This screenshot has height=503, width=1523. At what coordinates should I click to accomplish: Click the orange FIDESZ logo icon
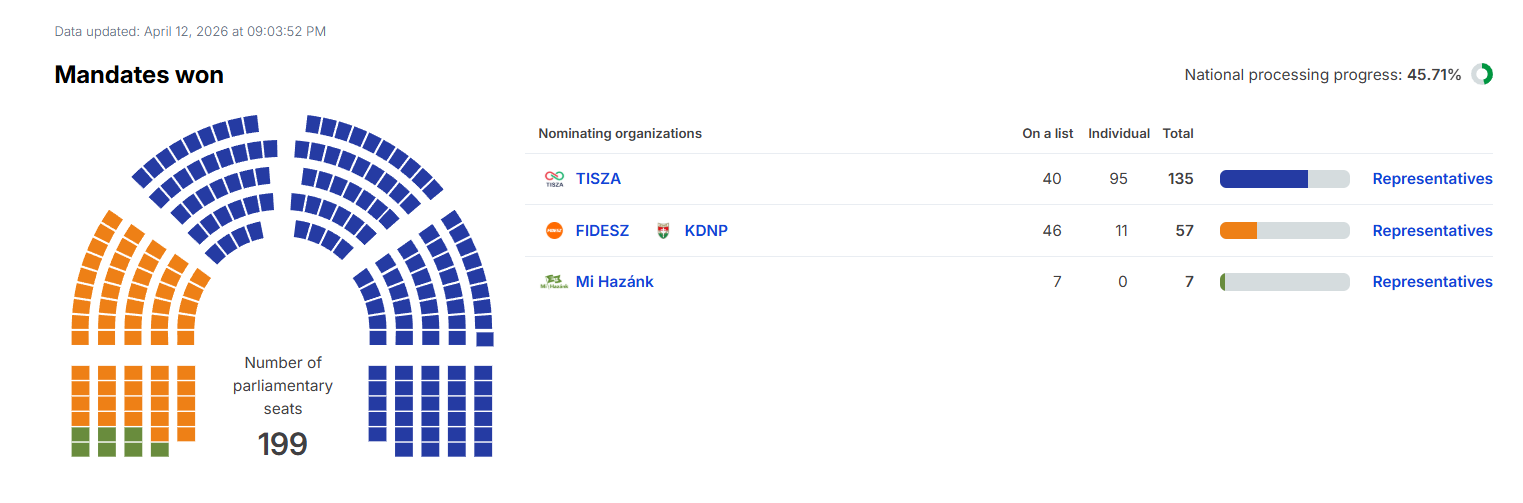click(x=554, y=231)
